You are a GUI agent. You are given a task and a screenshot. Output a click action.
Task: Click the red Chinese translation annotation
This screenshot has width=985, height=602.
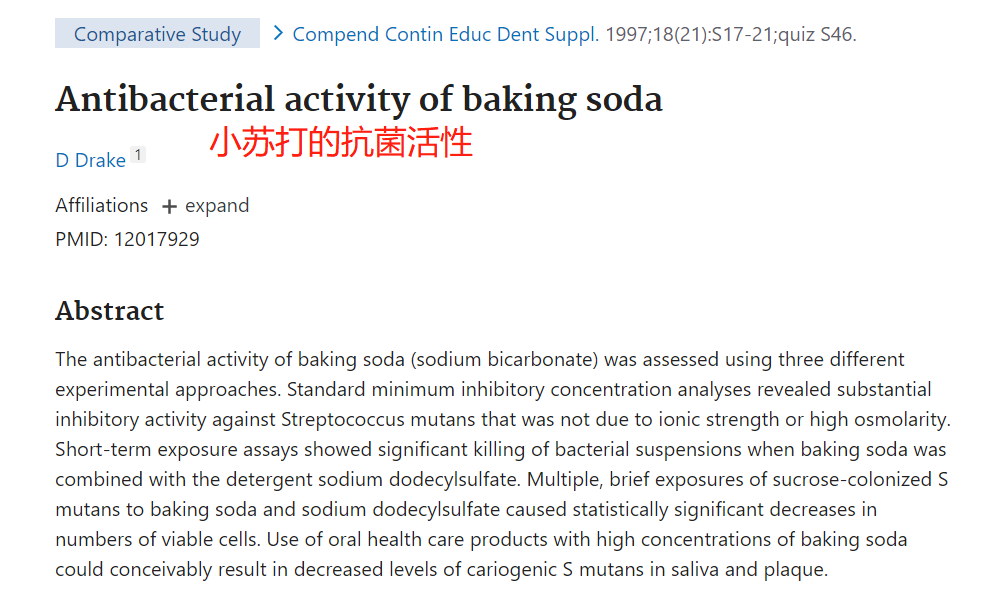340,142
